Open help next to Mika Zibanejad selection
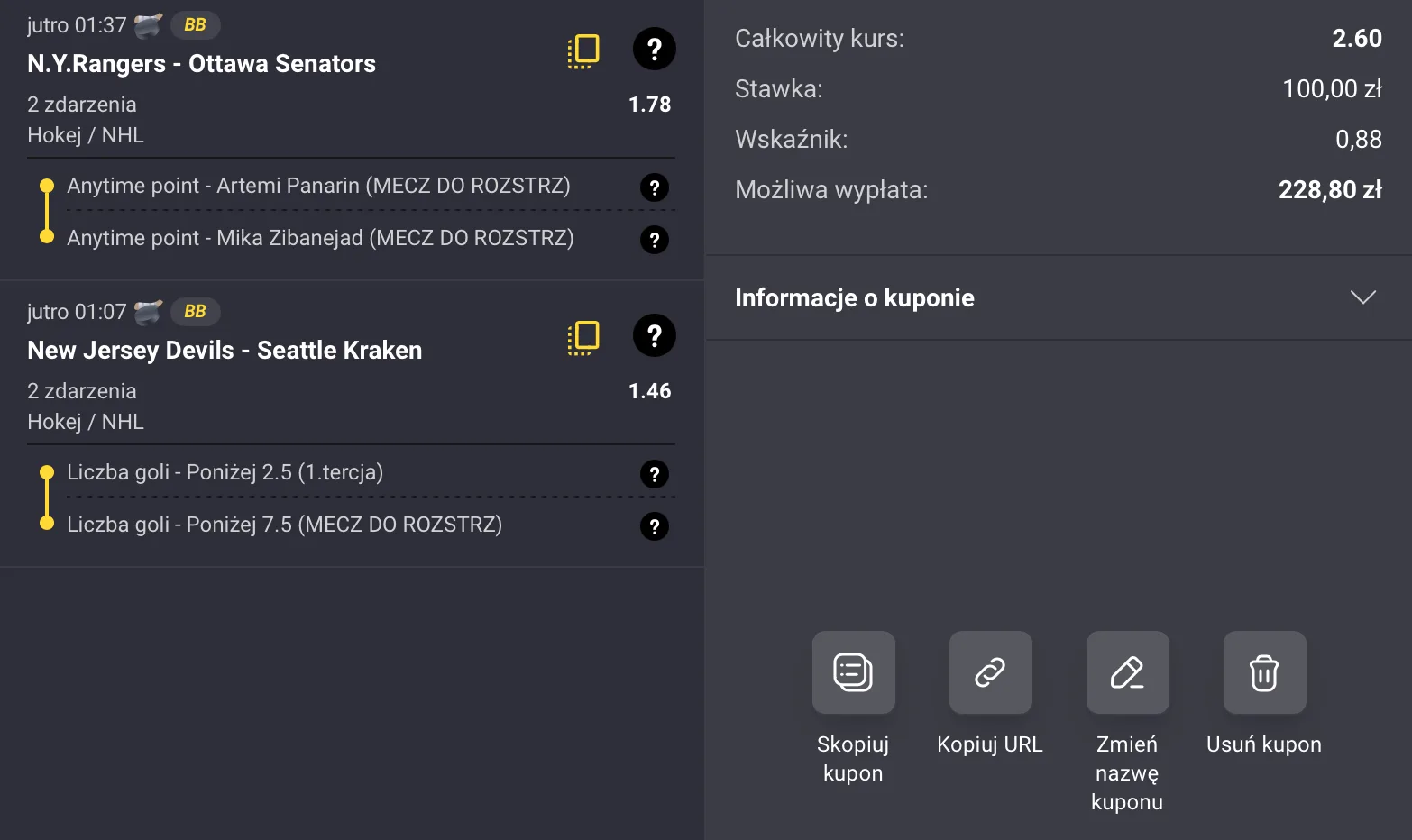1412x840 pixels. (x=654, y=240)
